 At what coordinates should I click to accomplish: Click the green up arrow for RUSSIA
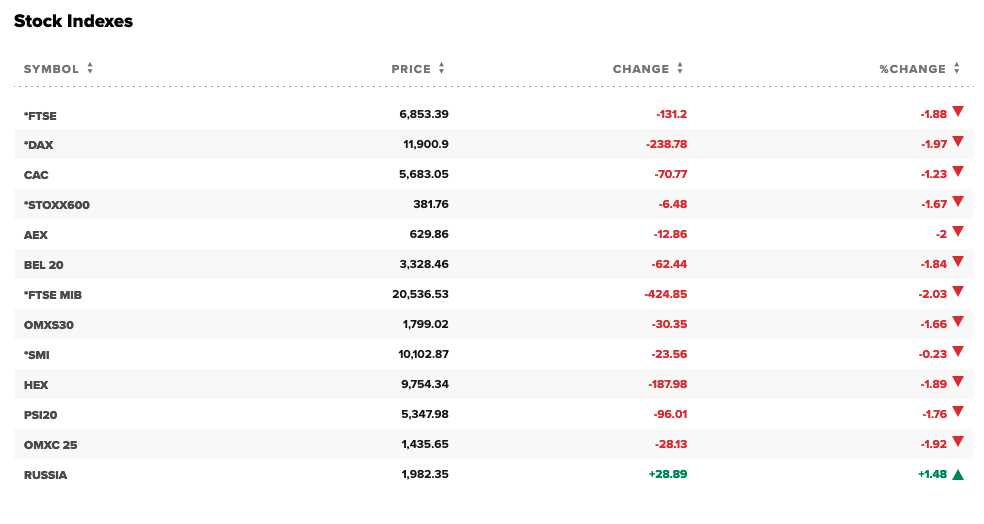957,475
